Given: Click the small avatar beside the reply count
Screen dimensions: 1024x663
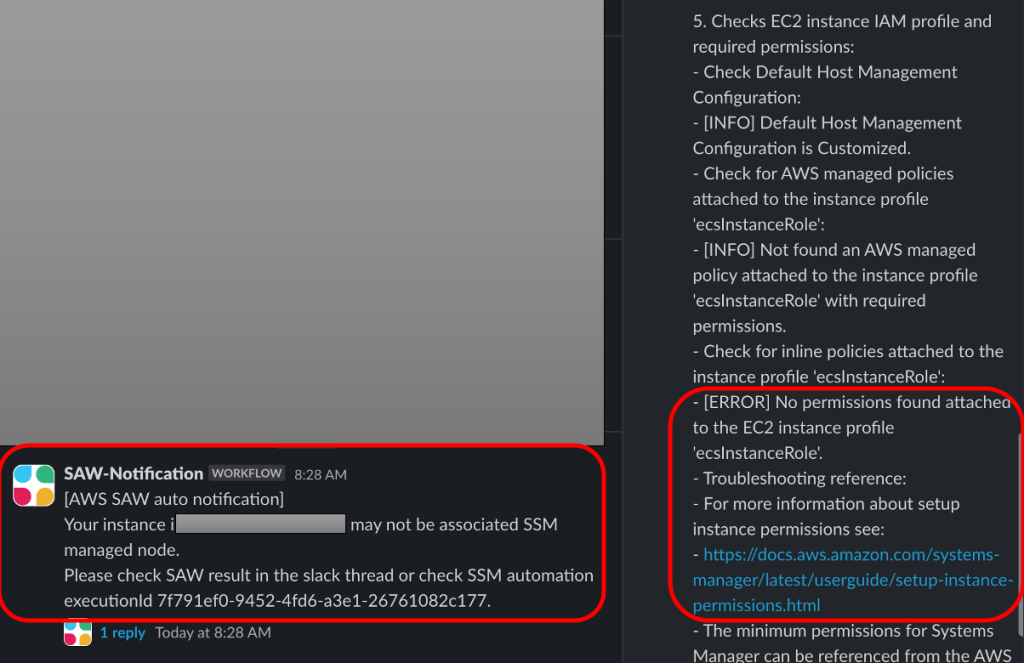Looking at the screenshot, I should click(77, 632).
